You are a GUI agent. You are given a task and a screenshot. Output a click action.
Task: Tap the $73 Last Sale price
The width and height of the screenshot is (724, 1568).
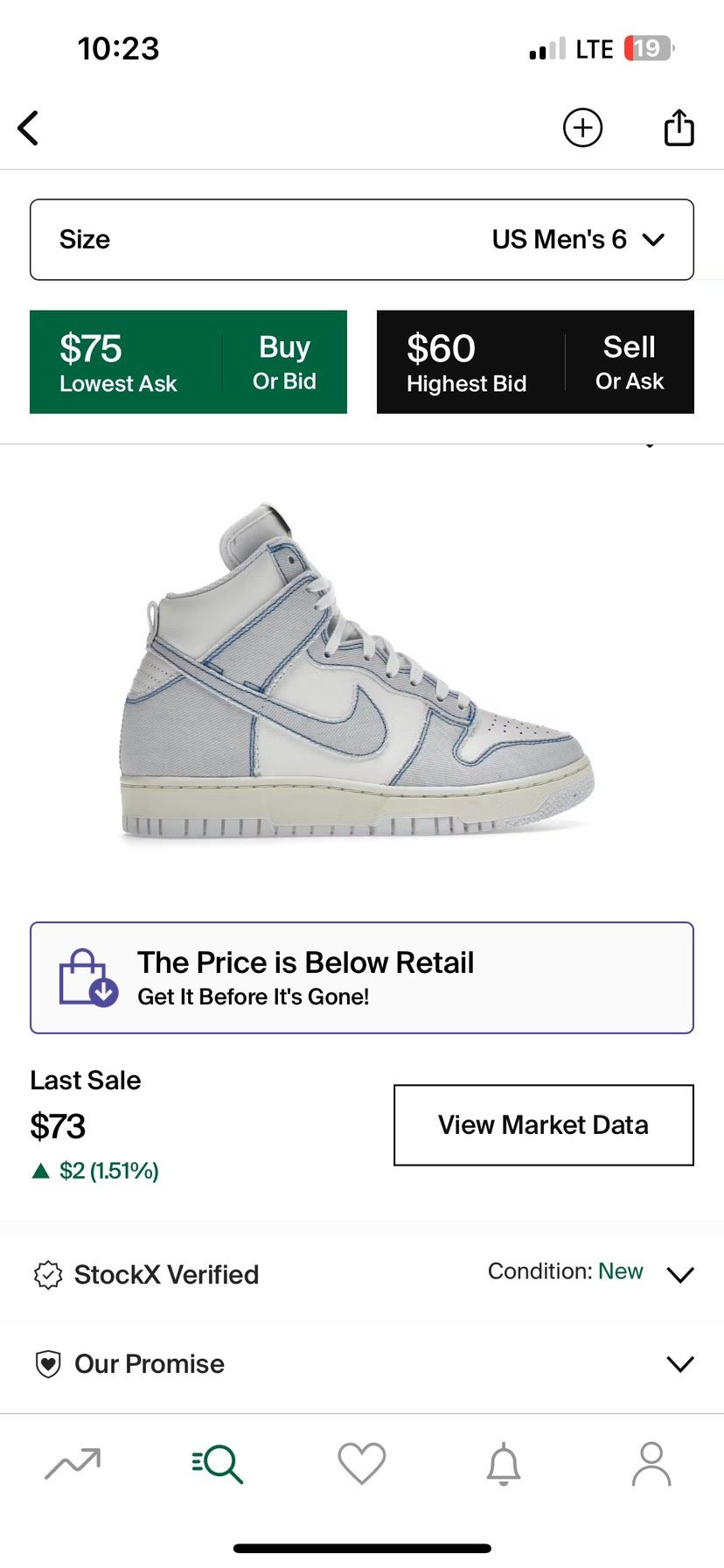click(x=58, y=1126)
